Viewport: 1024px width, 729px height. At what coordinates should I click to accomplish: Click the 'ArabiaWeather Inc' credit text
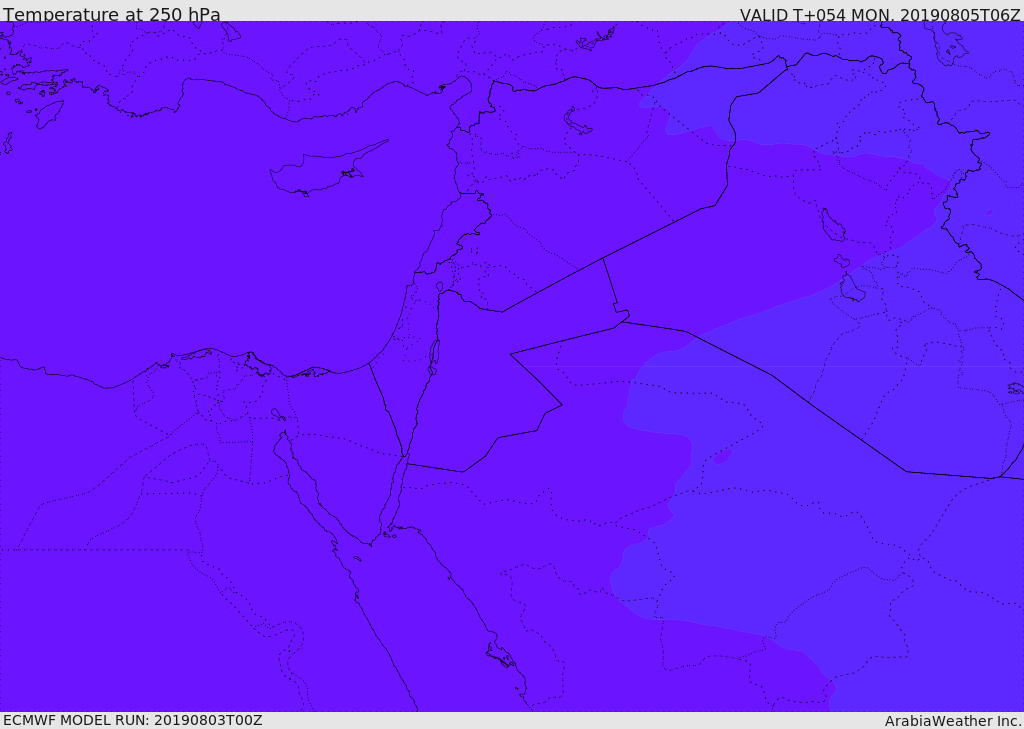pyautogui.click(x=953, y=721)
